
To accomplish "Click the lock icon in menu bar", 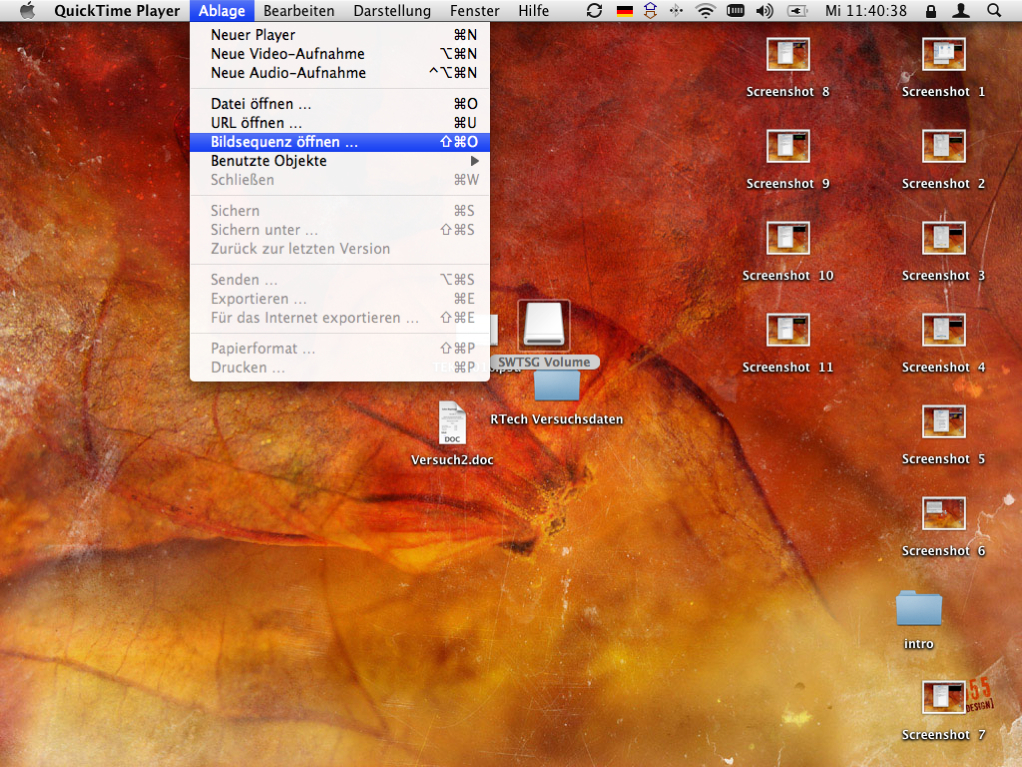I will click(x=931, y=10).
